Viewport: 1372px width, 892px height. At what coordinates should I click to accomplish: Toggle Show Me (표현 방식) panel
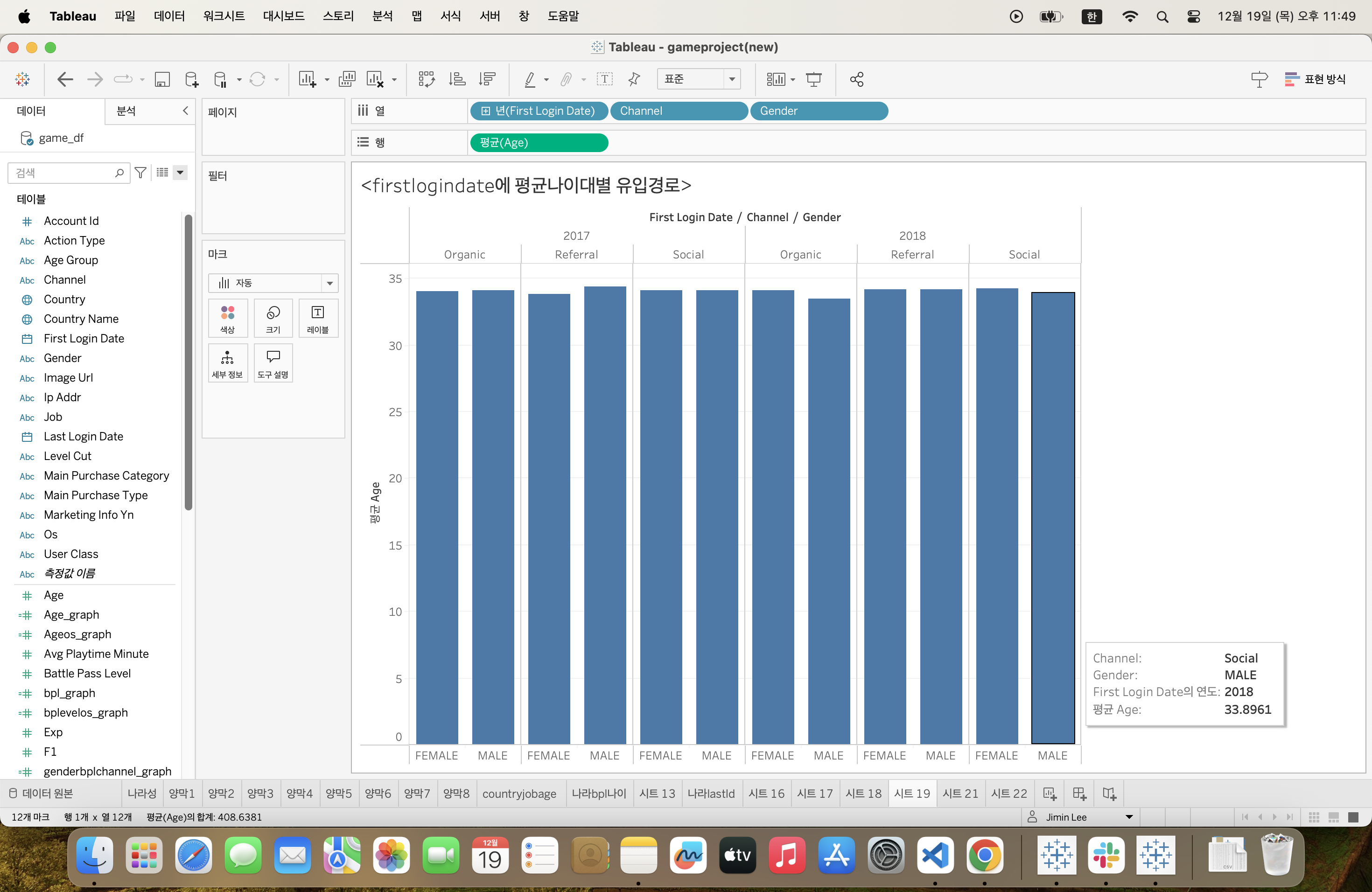point(1316,79)
